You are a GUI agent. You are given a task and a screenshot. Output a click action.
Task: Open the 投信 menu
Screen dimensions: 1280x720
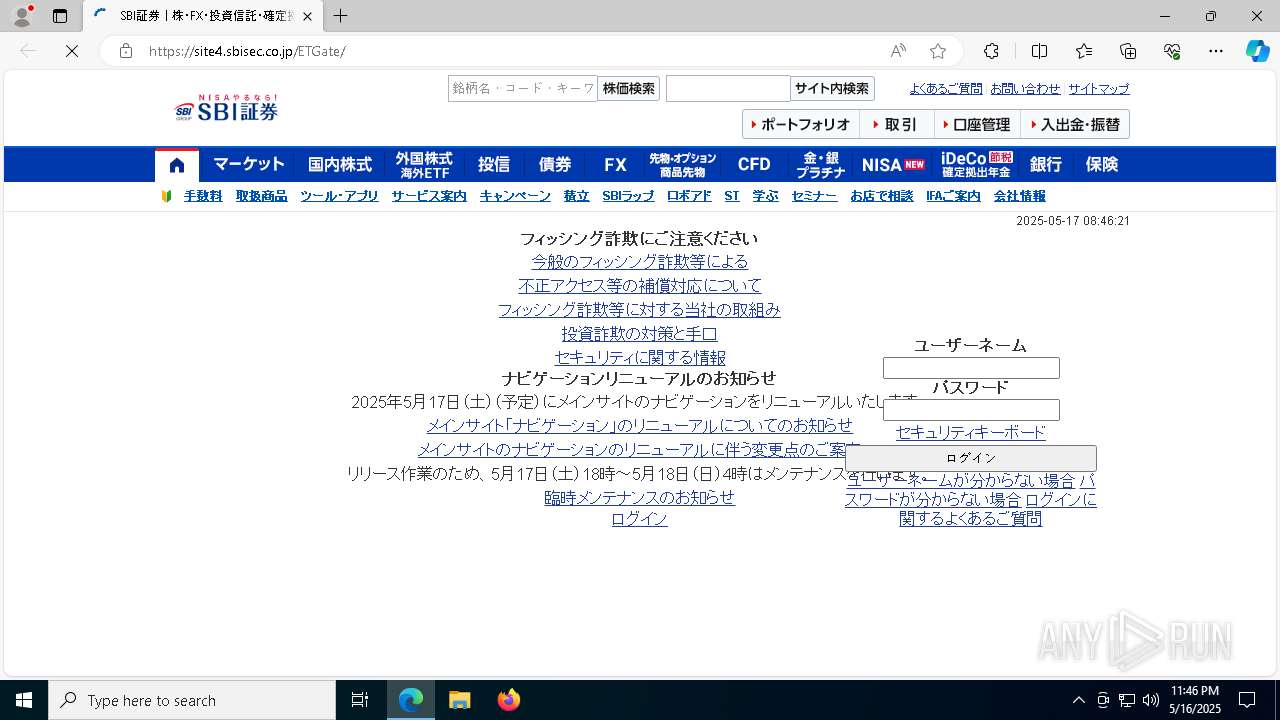(x=494, y=165)
